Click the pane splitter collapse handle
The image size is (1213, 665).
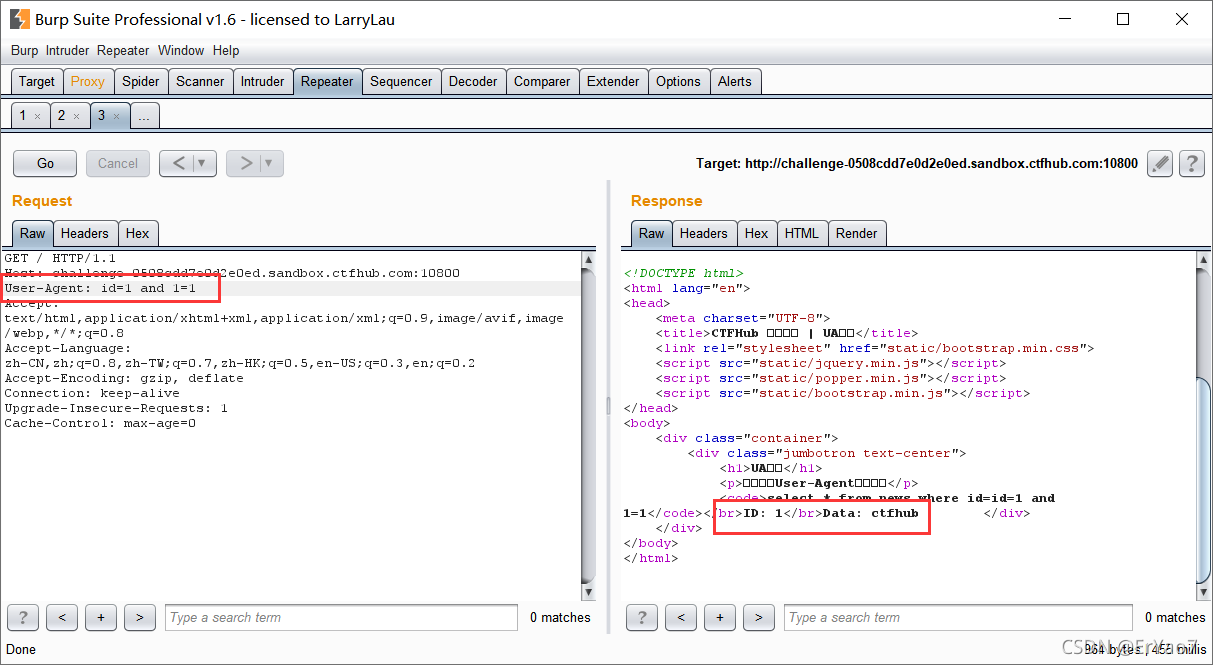[x=608, y=406]
